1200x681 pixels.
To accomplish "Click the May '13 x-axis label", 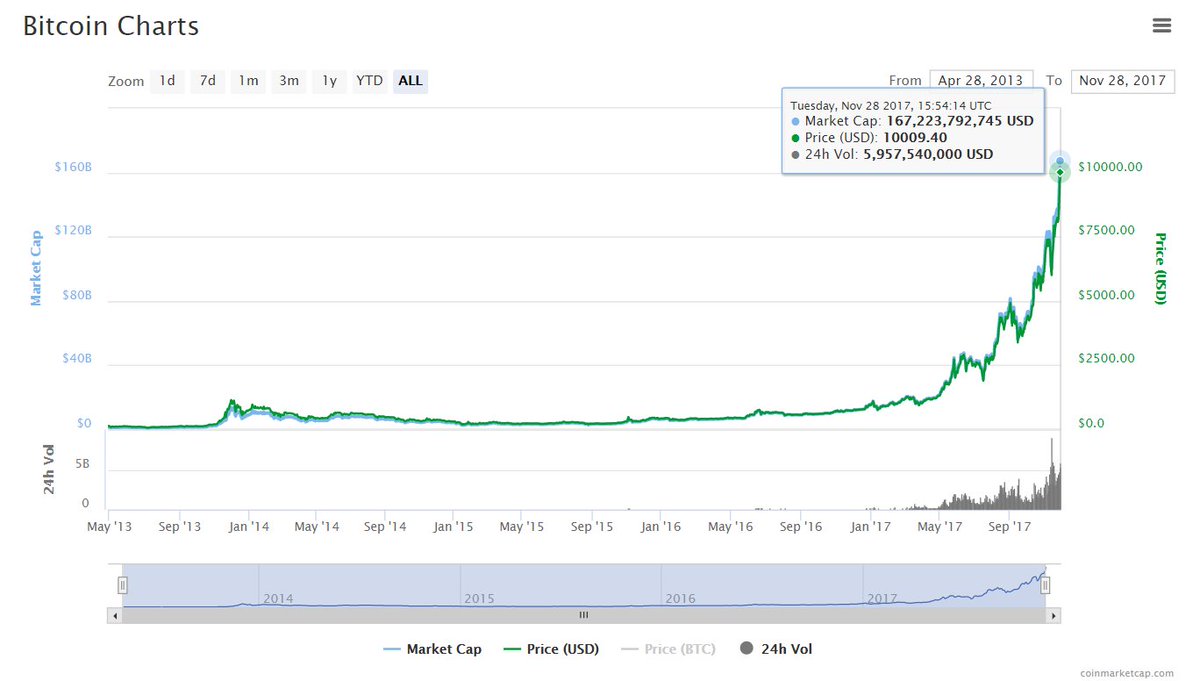I will click(110, 526).
